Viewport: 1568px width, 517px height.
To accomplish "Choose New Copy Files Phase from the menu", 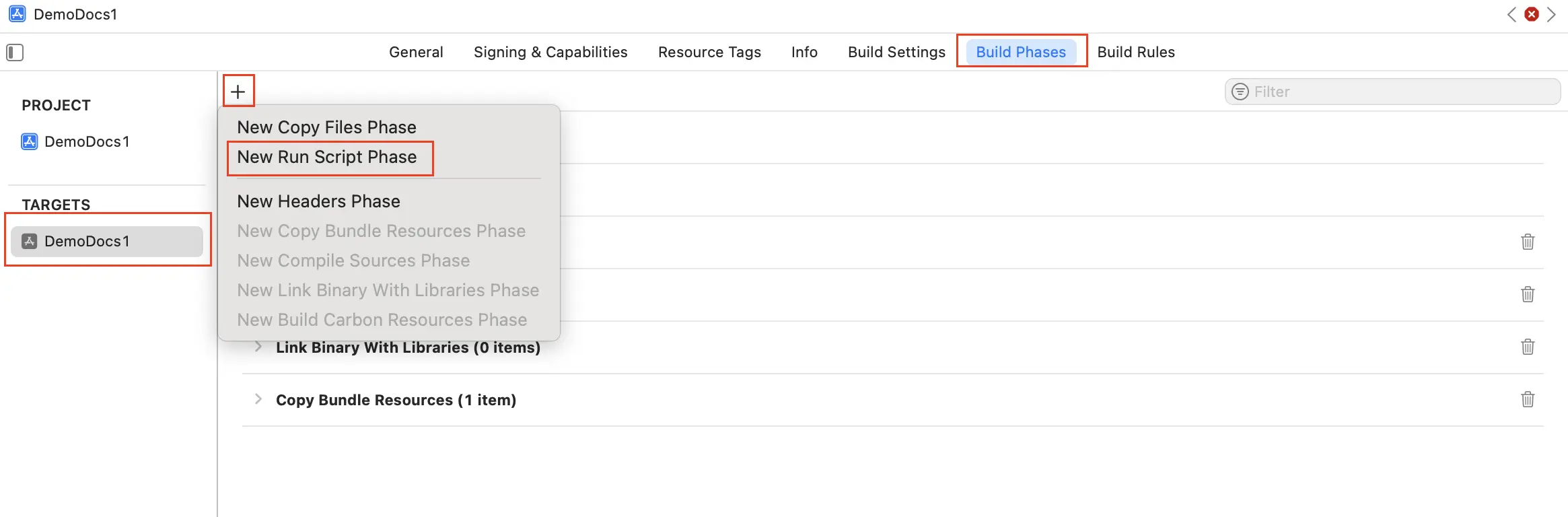I will (326, 127).
